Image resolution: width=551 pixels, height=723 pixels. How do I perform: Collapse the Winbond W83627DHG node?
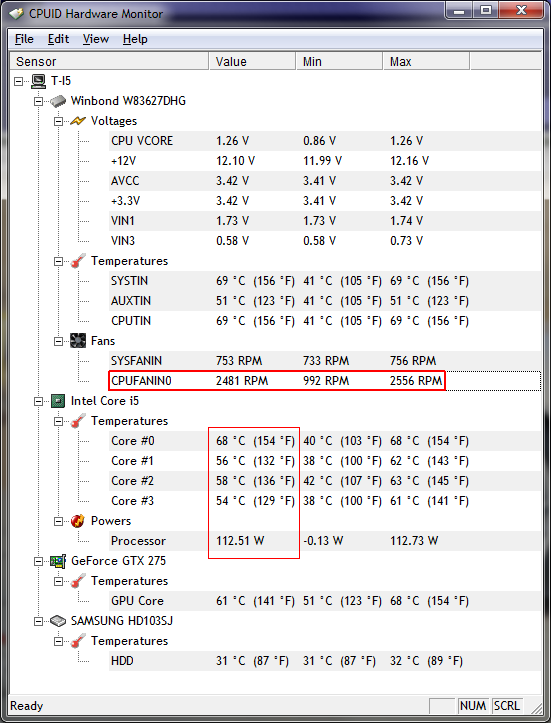[38, 101]
